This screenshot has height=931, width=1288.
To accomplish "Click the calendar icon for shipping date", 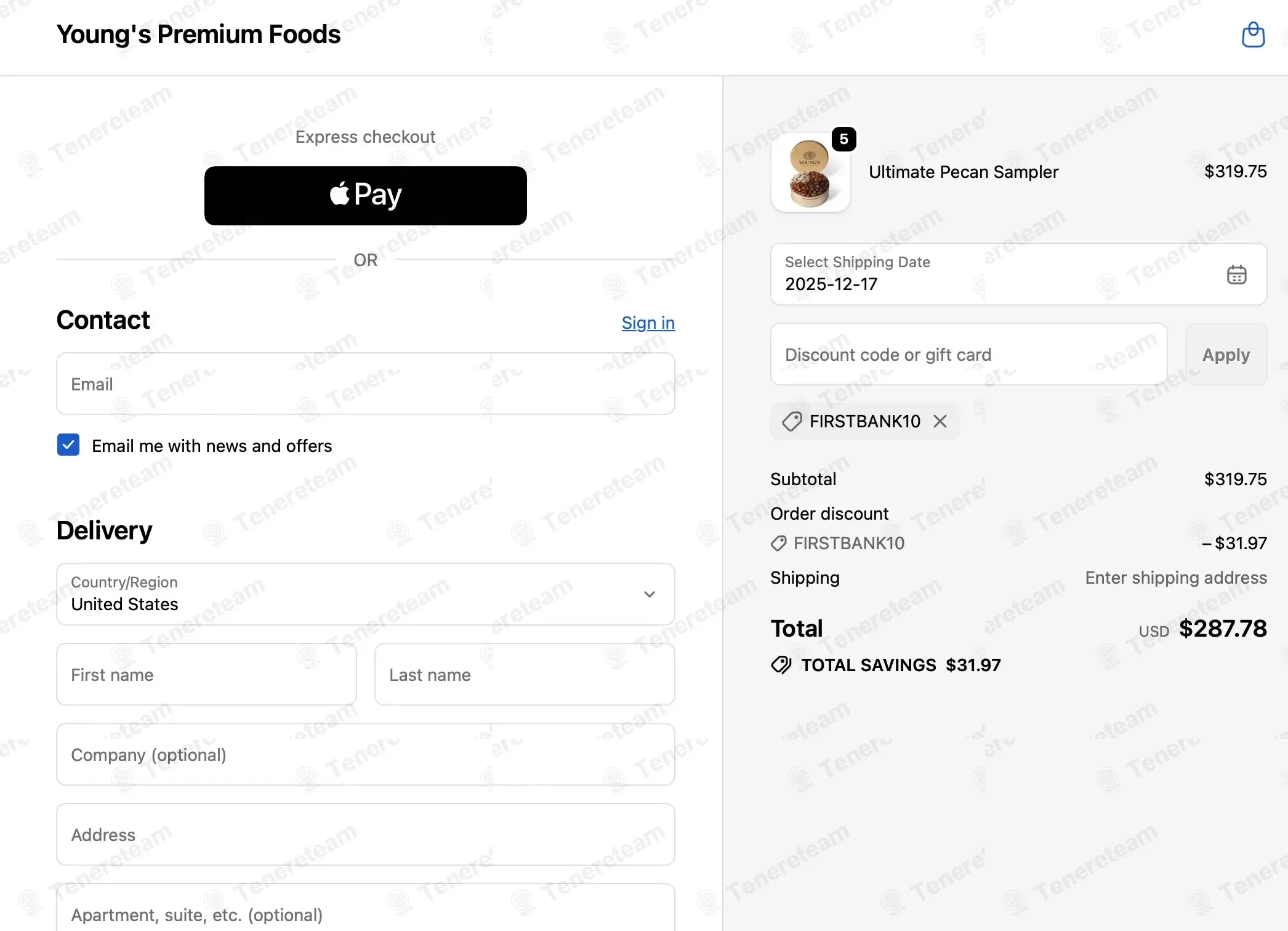I will click(x=1236, y=275).
